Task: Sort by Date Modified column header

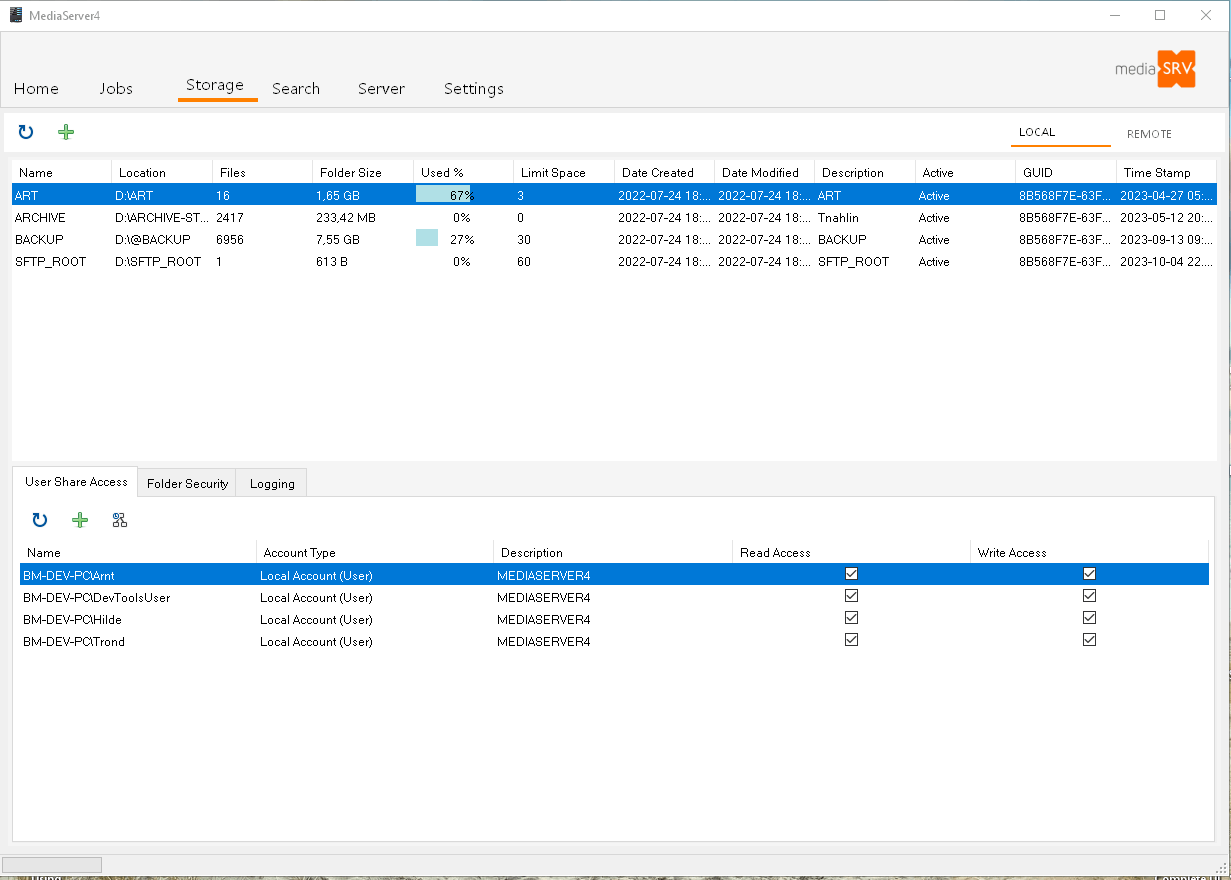Action: (x=764, y=173)
